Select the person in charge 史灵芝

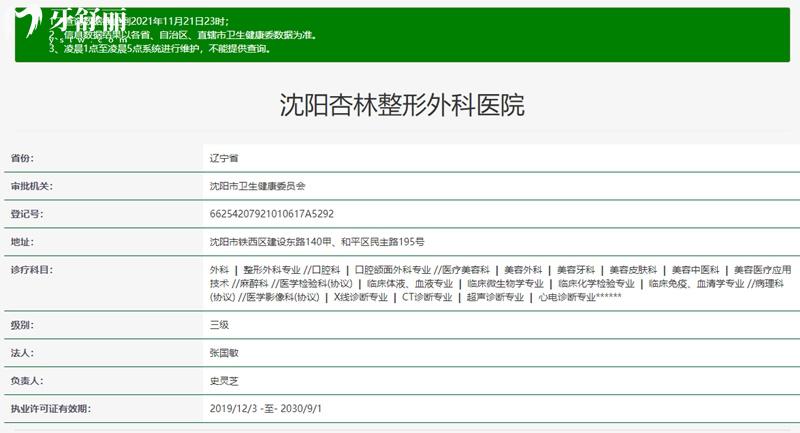pyautogui.click(x=224, y=381)
